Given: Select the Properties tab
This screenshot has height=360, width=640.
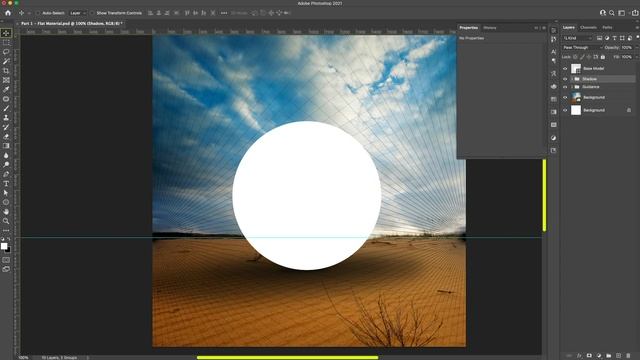Looking at the screenshot, I should pos(469,28).
